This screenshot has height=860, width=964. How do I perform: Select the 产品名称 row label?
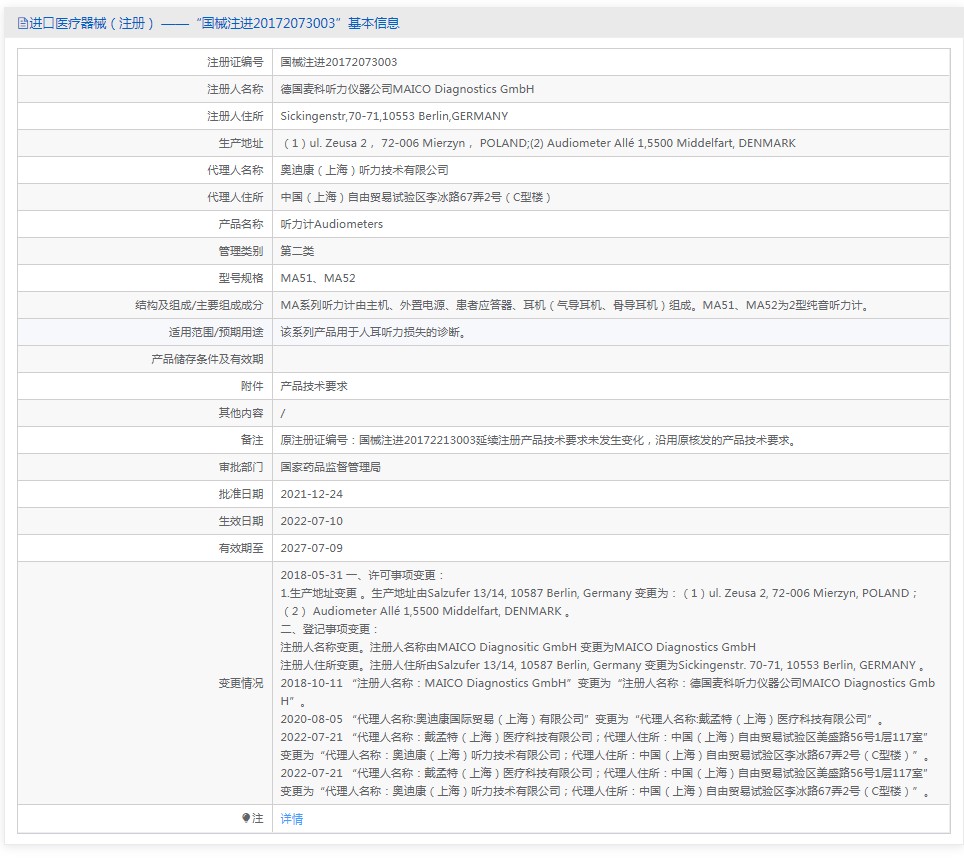point(241,224)
